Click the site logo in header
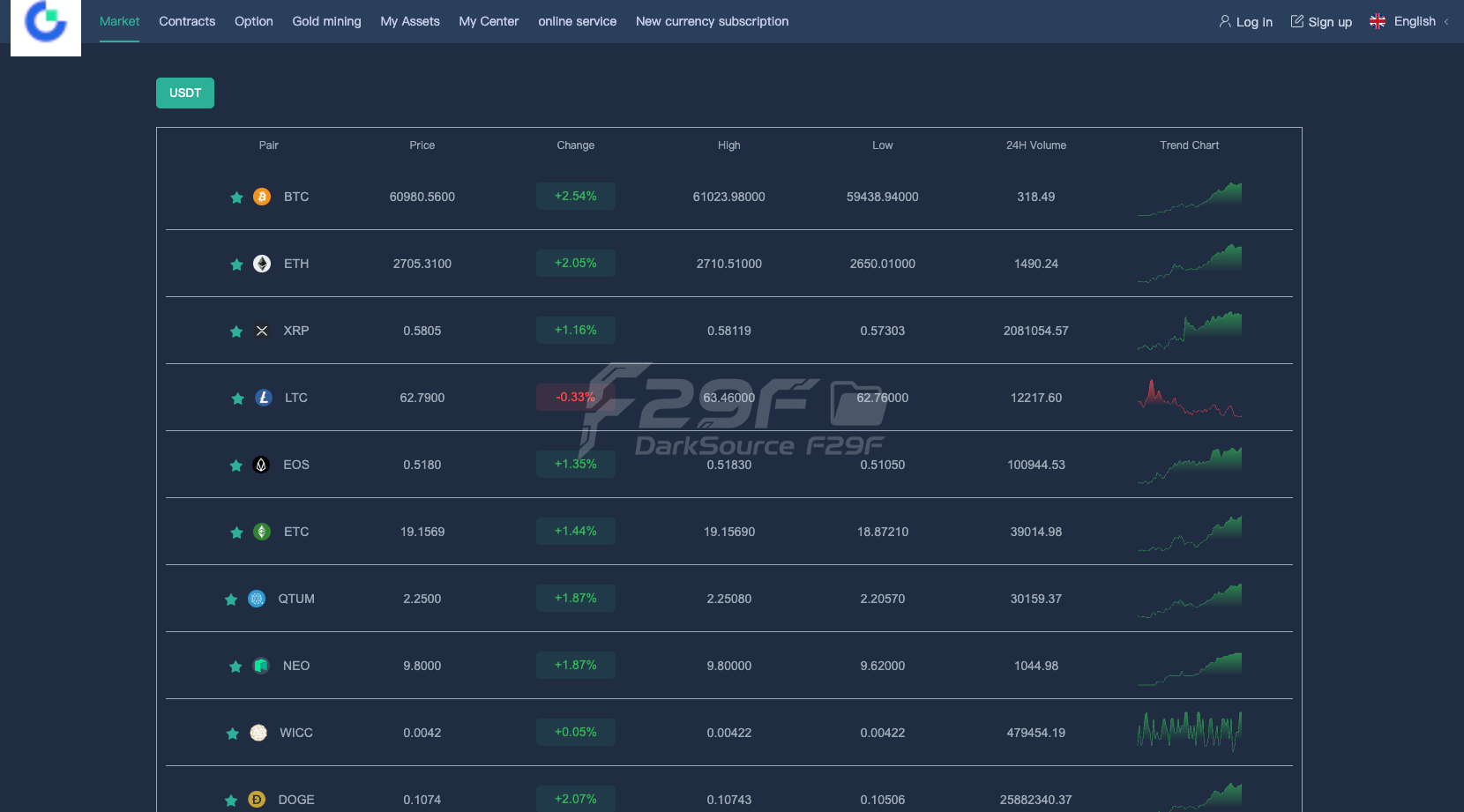 (46, 24)
